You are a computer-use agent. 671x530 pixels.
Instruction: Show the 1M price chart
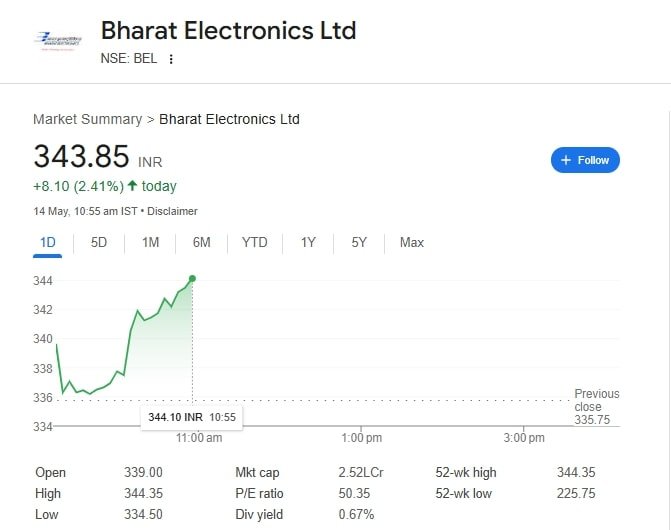150,242
